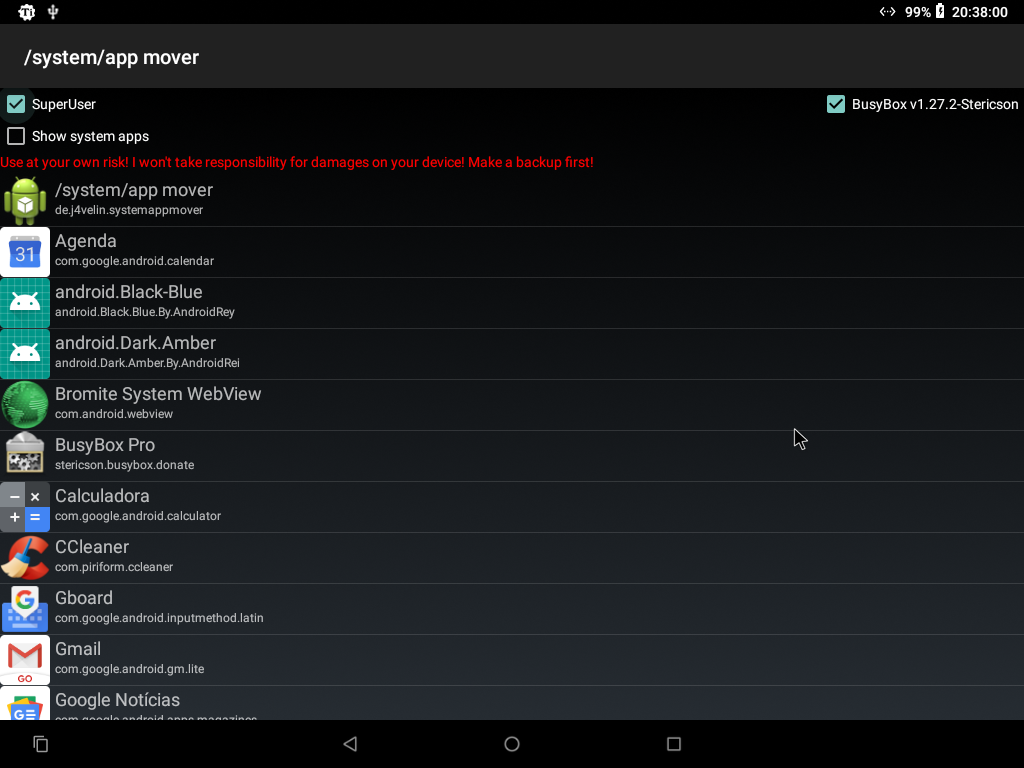Tap the Android back navigation button

pos(350,744)
